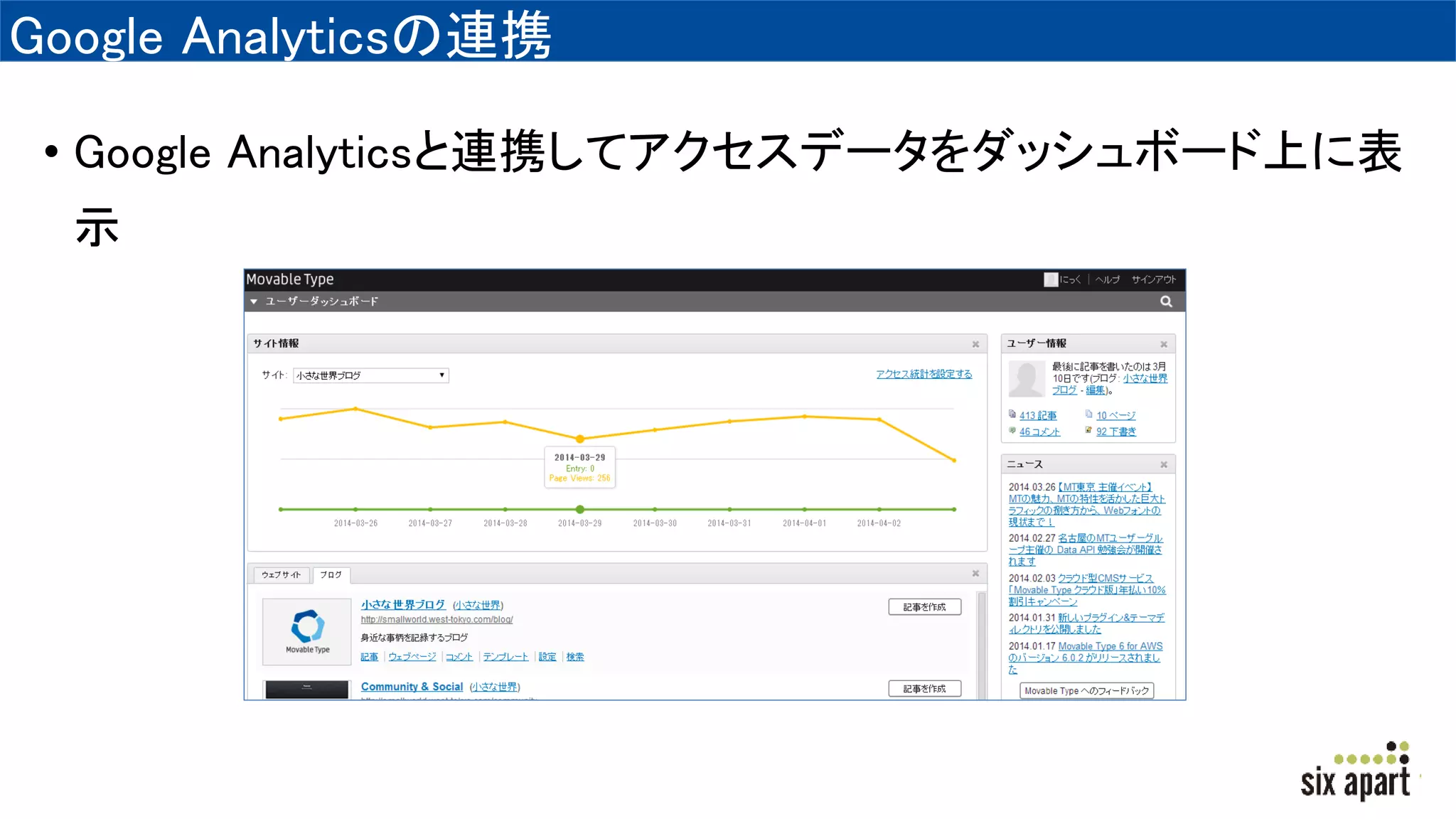Click 記事を作成 for Community & Social
The width and height of the screenshot is (1456, 819).
point(924,688)
